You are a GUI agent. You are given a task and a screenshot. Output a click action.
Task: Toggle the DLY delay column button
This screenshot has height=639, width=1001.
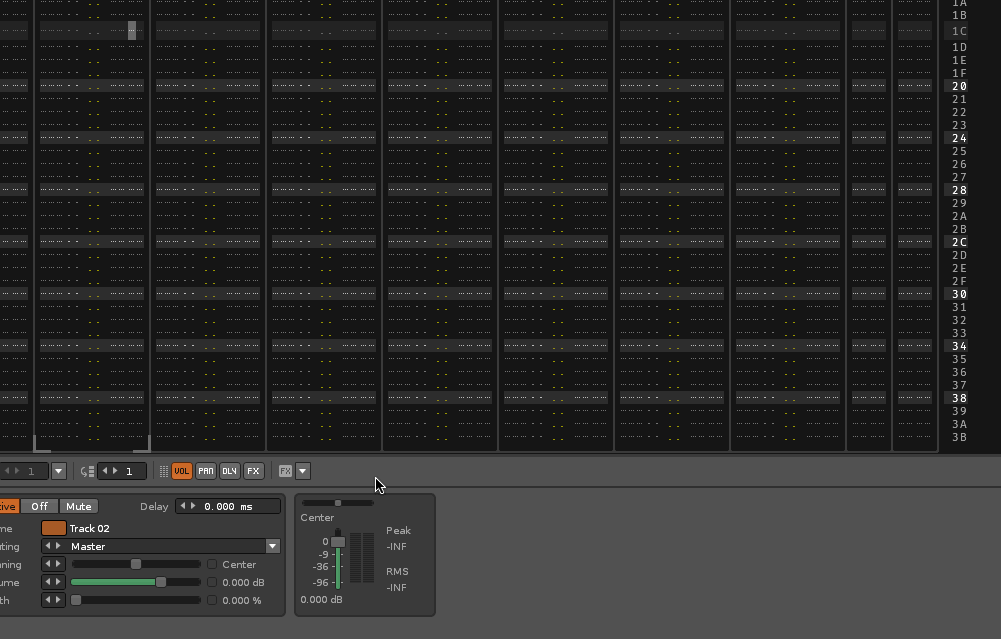coord(229,471)
